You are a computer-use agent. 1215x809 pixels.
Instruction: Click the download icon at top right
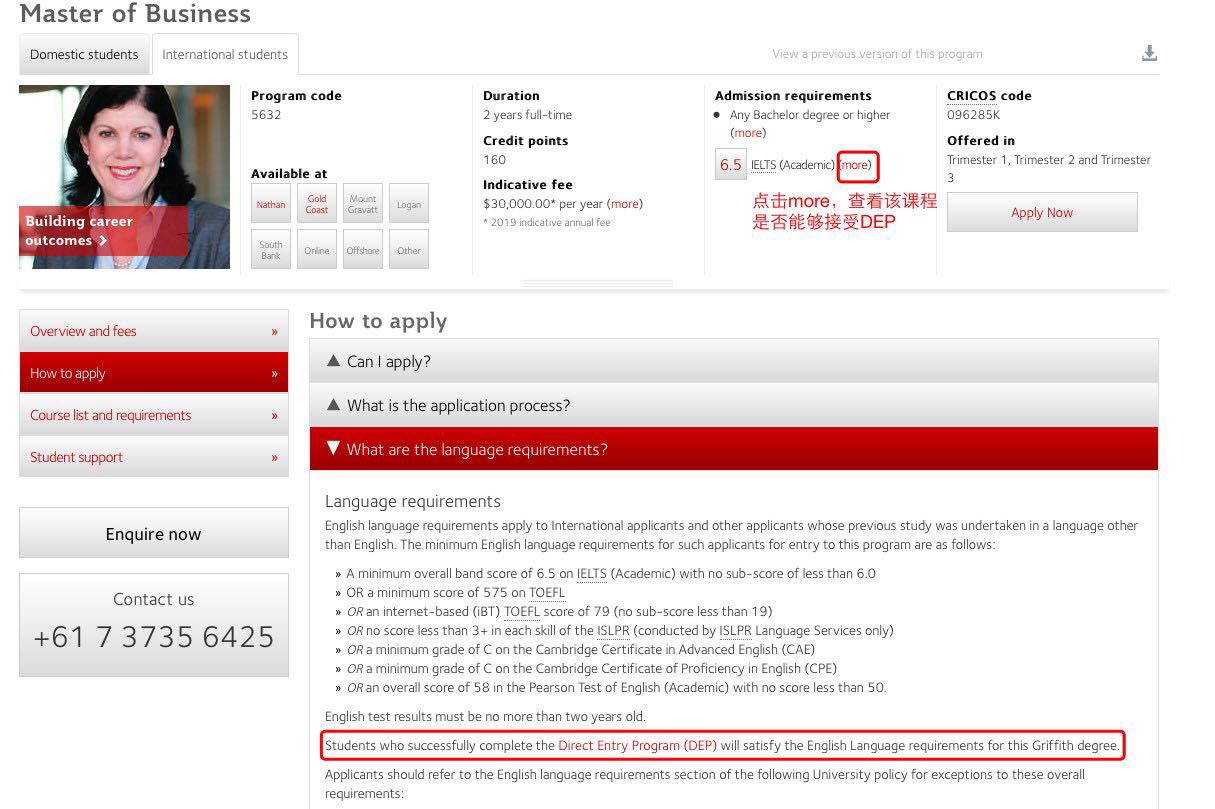click(1149, 54)
